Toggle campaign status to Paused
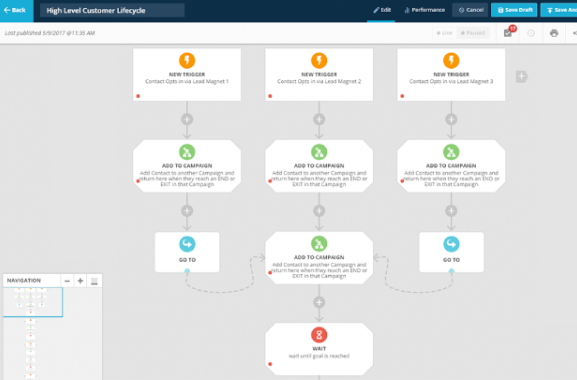This screenshot has height=380, width=577. point(473,33)
